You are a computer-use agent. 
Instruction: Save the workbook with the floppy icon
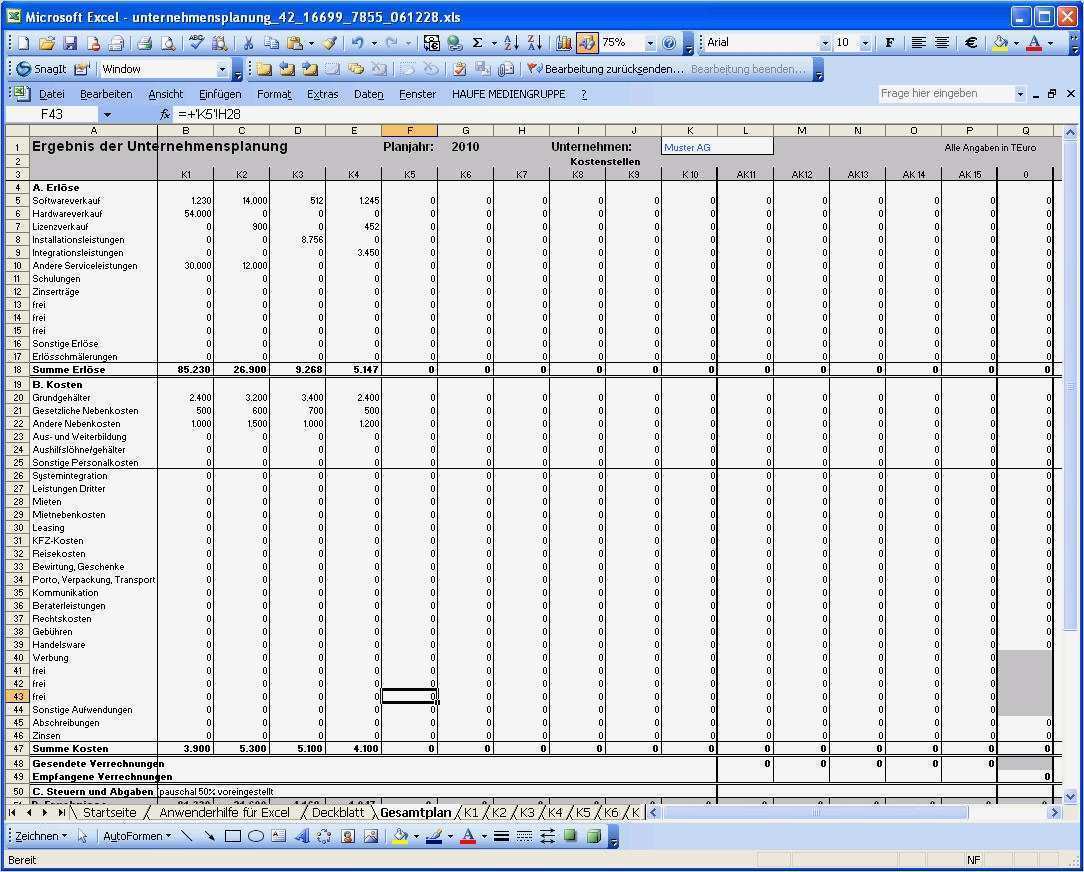(x=70, y=43)
